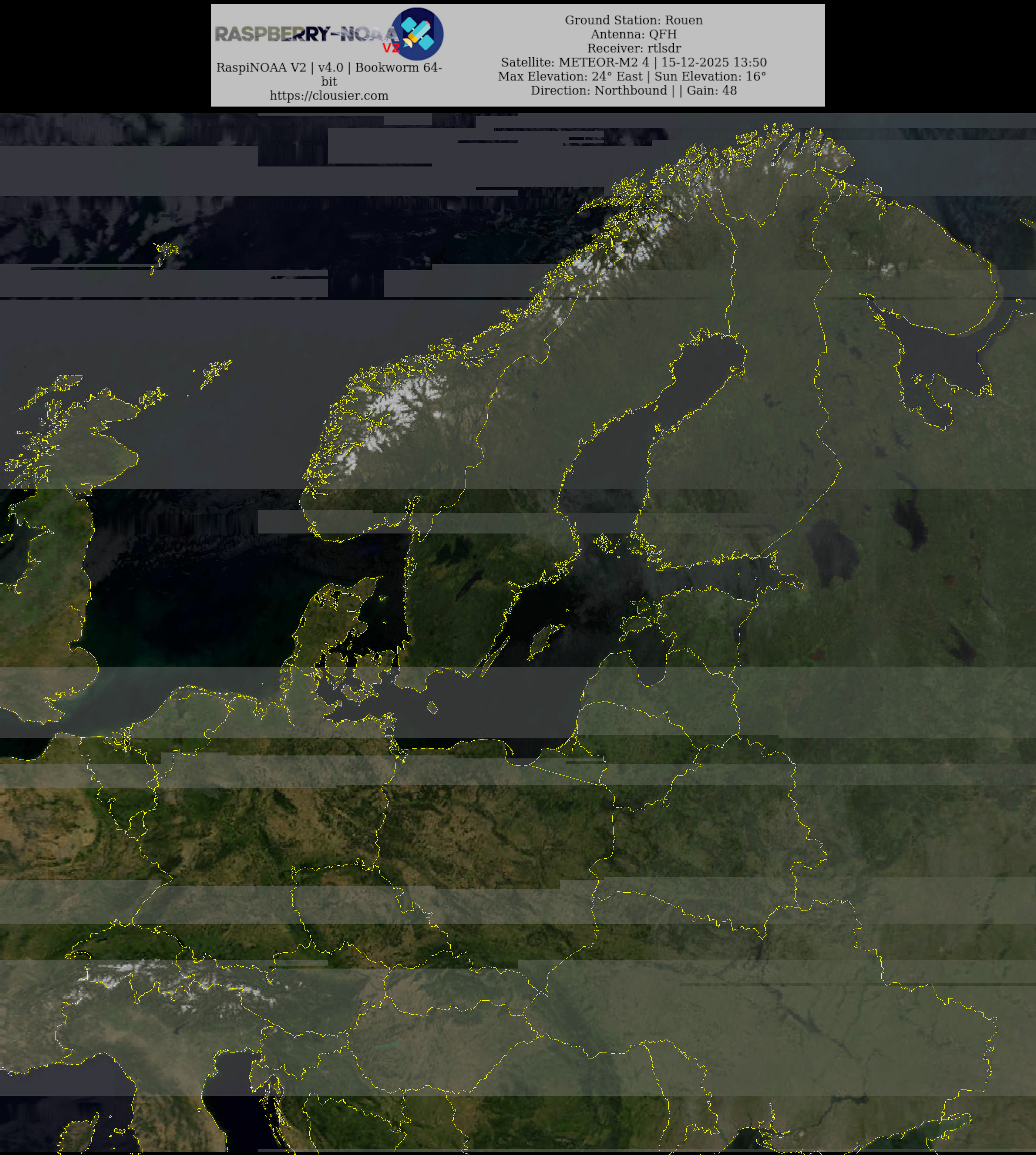Click the Antenna: QFH label
This screenshot has width=1036, height=1155.
(x=633, y=34)
